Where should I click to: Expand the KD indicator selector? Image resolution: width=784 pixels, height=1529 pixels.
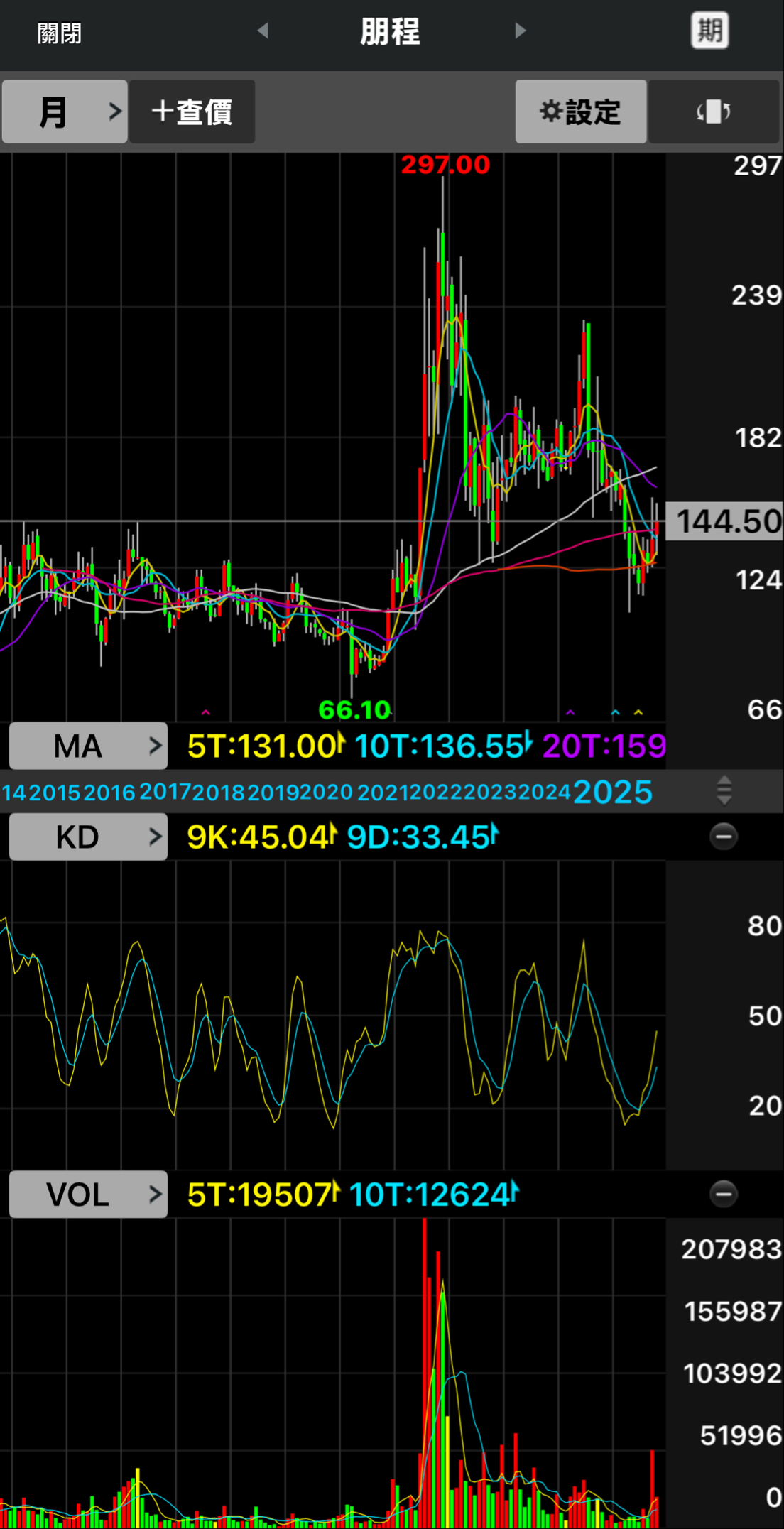point(88,837)
